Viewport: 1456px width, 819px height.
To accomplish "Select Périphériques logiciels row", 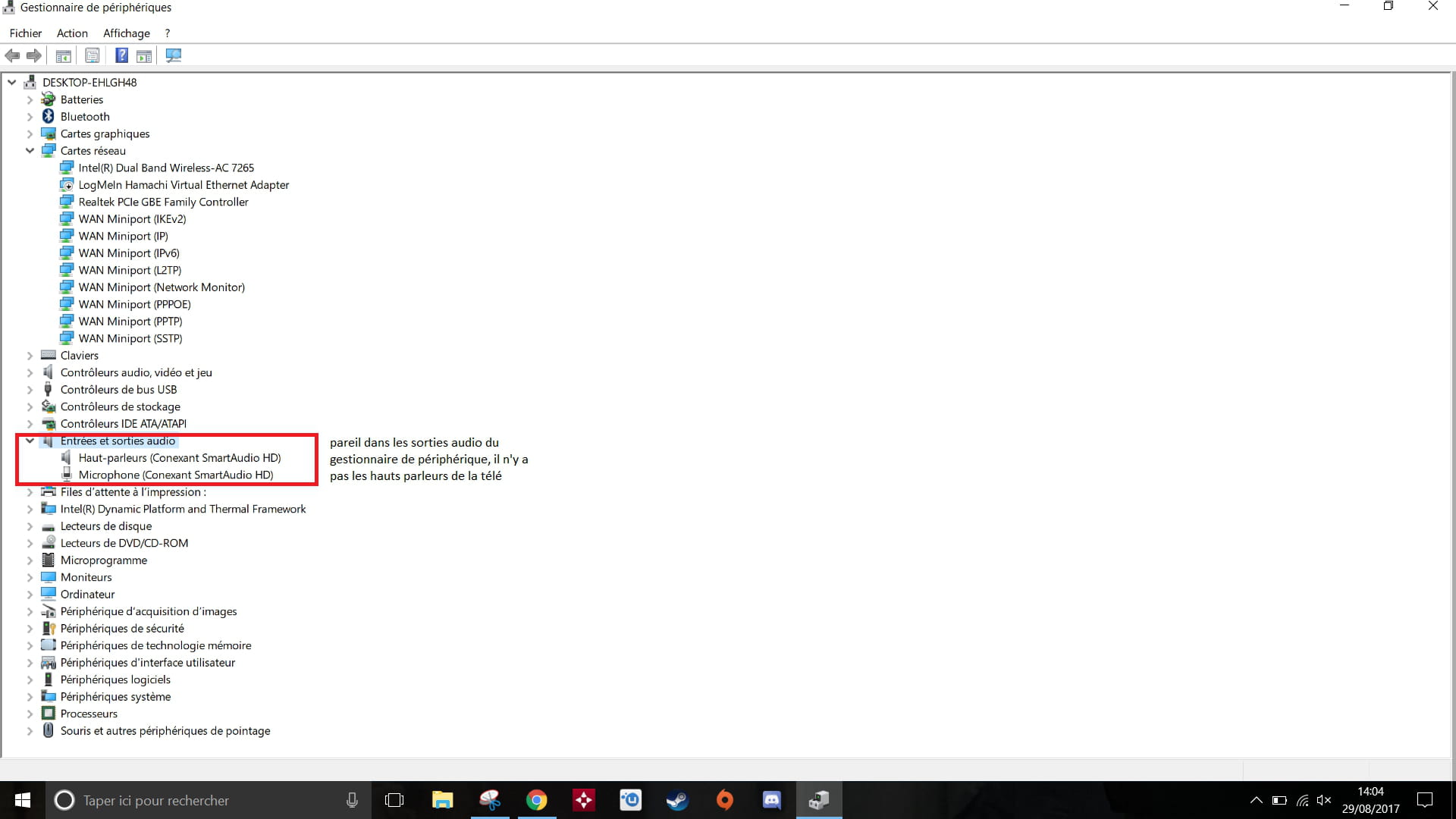I will click(115, 679).
